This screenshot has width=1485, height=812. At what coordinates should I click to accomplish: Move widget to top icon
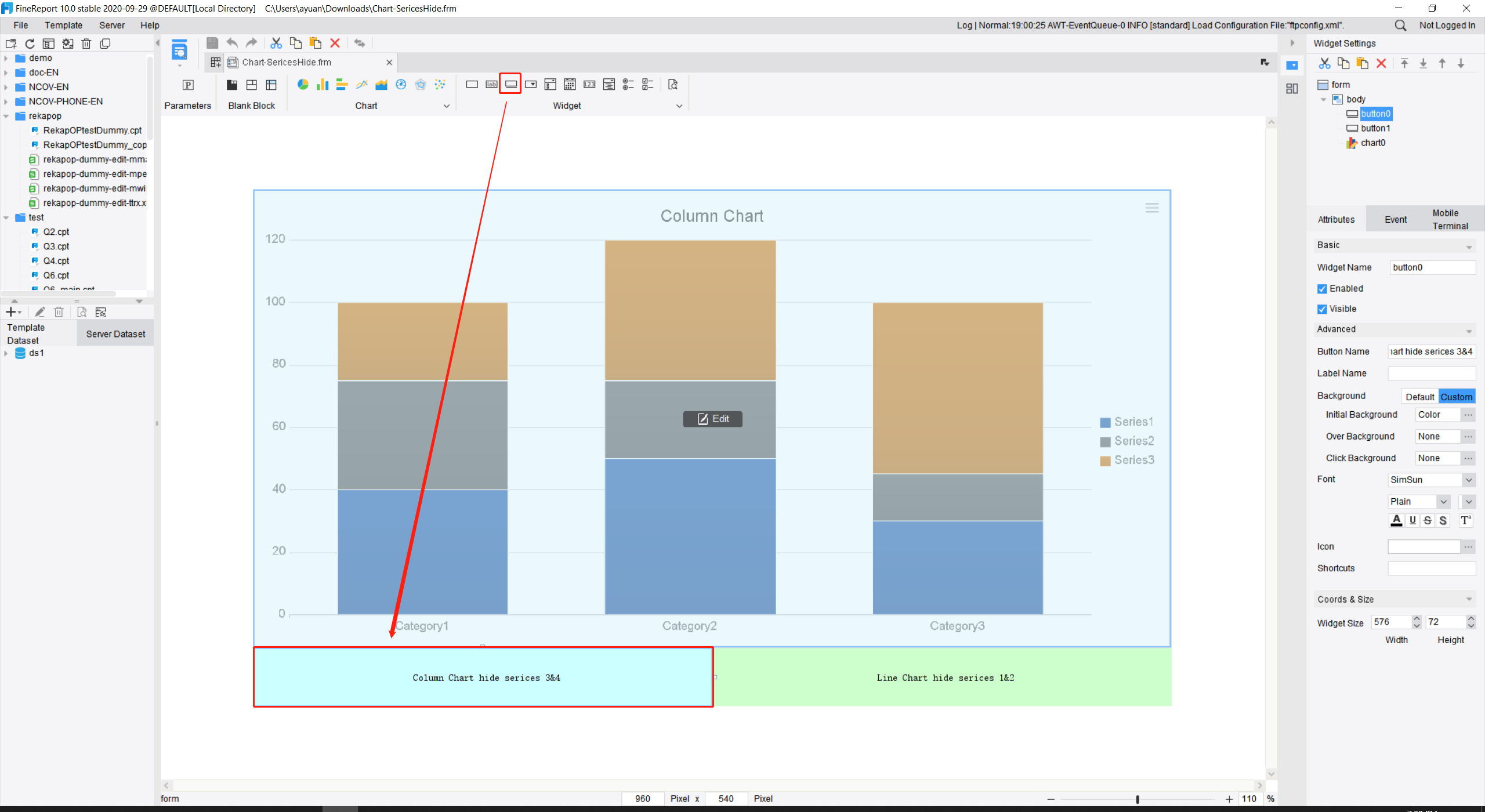click(x=1404, y=64)
